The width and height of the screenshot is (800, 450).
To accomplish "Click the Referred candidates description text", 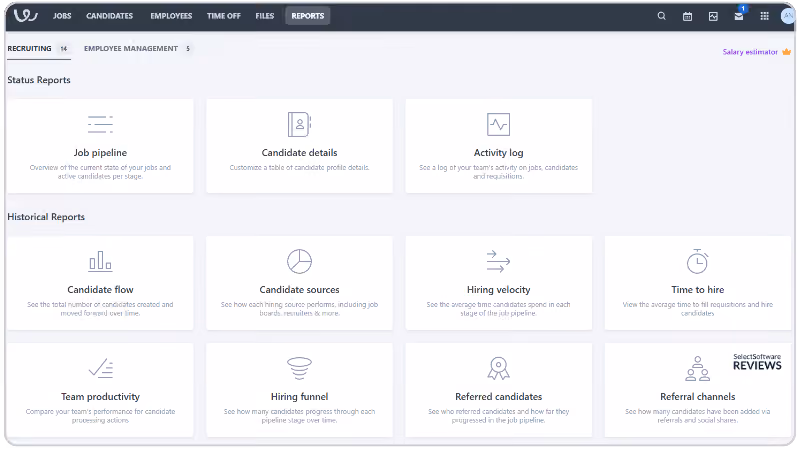I will click(x=498, y=416).
